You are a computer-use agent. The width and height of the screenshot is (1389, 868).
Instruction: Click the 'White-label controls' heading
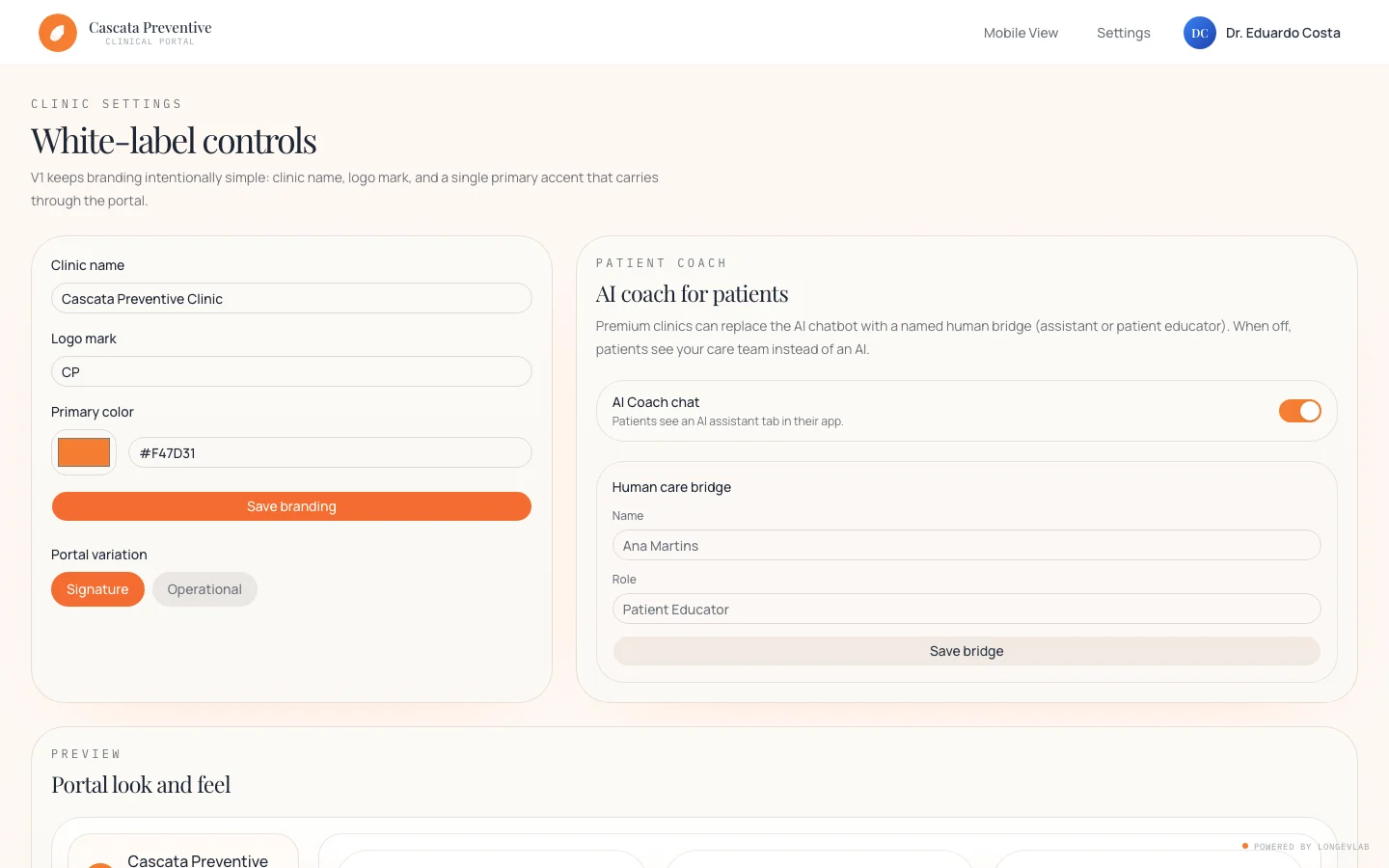174,141
